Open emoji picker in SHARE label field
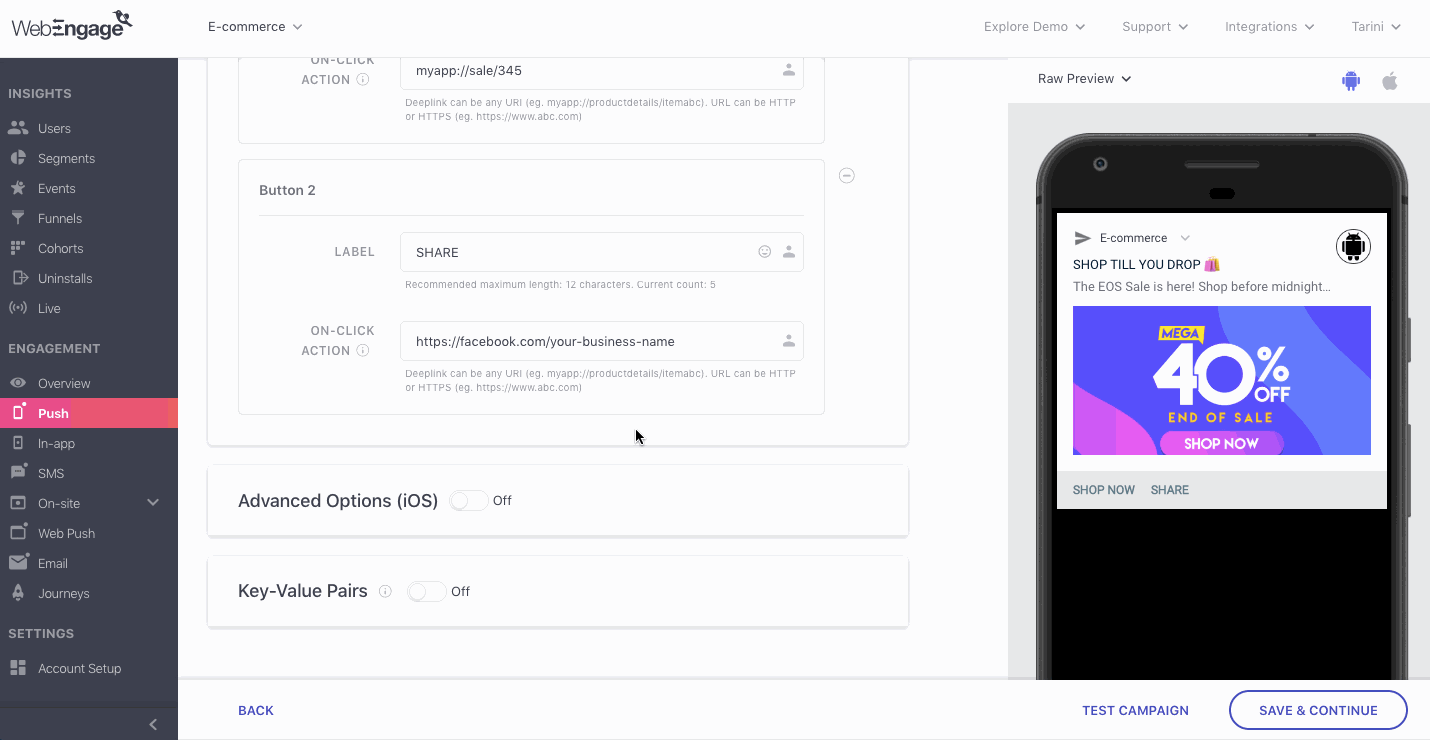 pos(765,252)
